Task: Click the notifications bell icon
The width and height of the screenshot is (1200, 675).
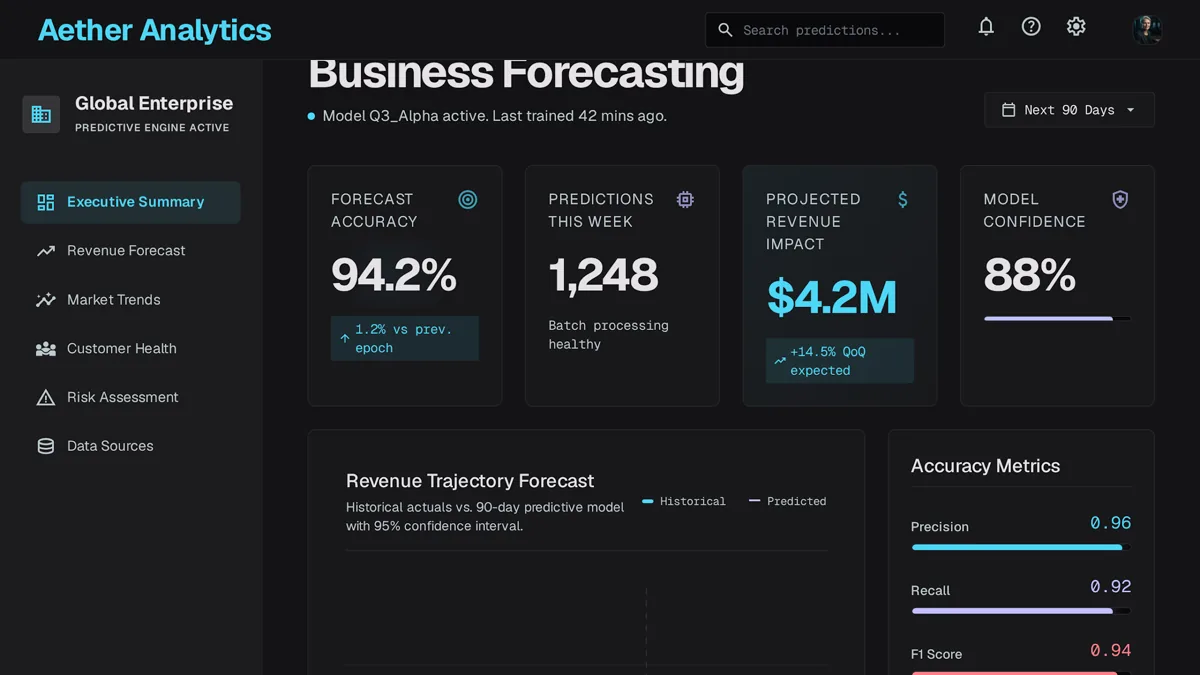Action: pos(986,27)
